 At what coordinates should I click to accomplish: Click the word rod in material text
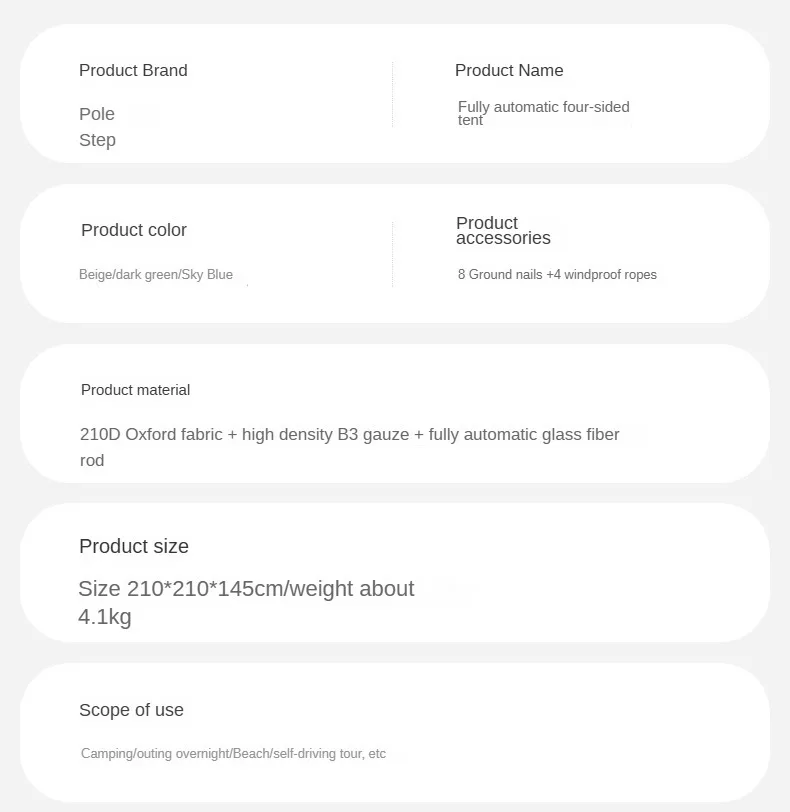coord(92,460)
